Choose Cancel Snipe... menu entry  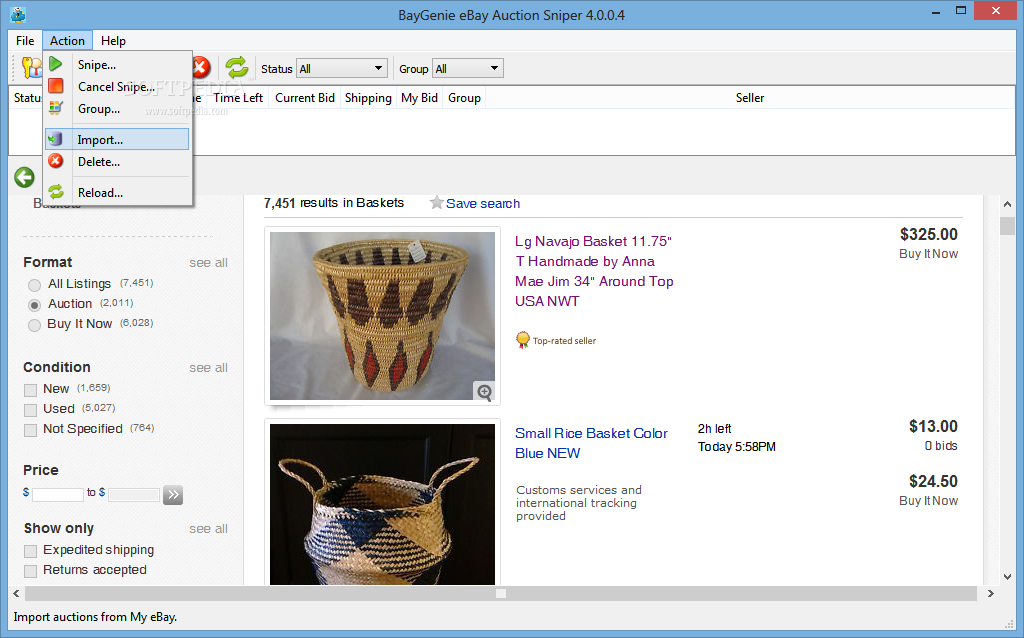click(x=118, y=86)
